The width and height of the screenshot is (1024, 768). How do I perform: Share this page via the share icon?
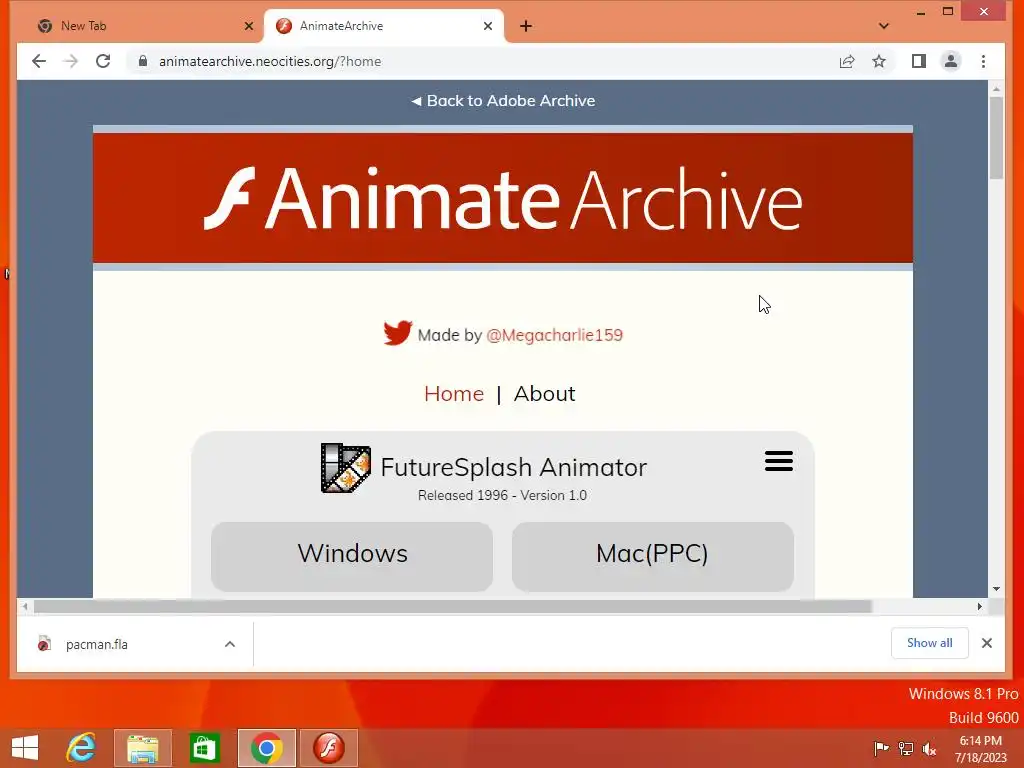click(x=847, y=61)
